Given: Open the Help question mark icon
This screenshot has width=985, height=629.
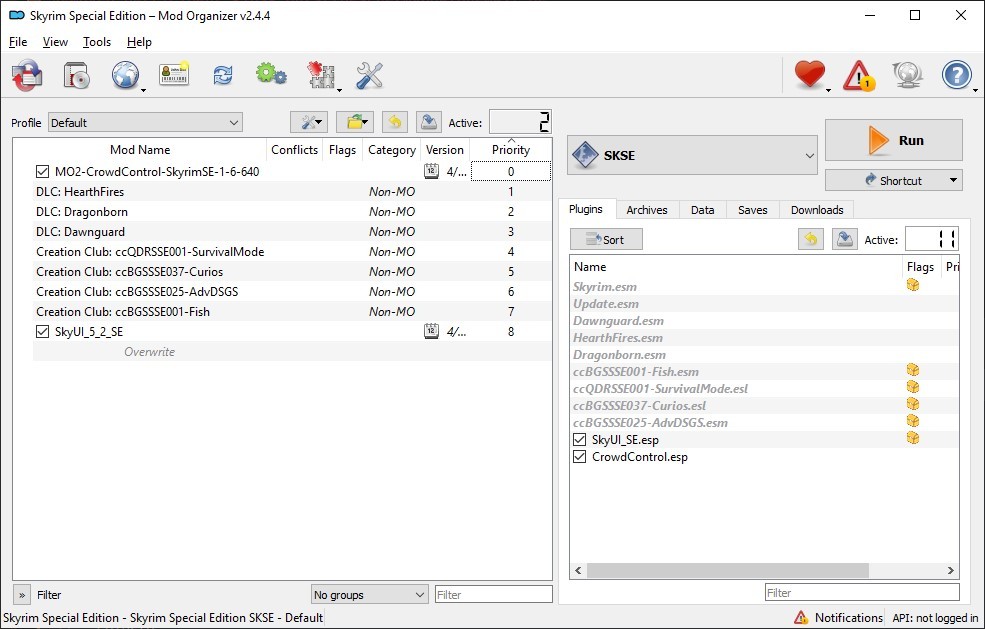Looking at the screenshot, I should 956,75.
